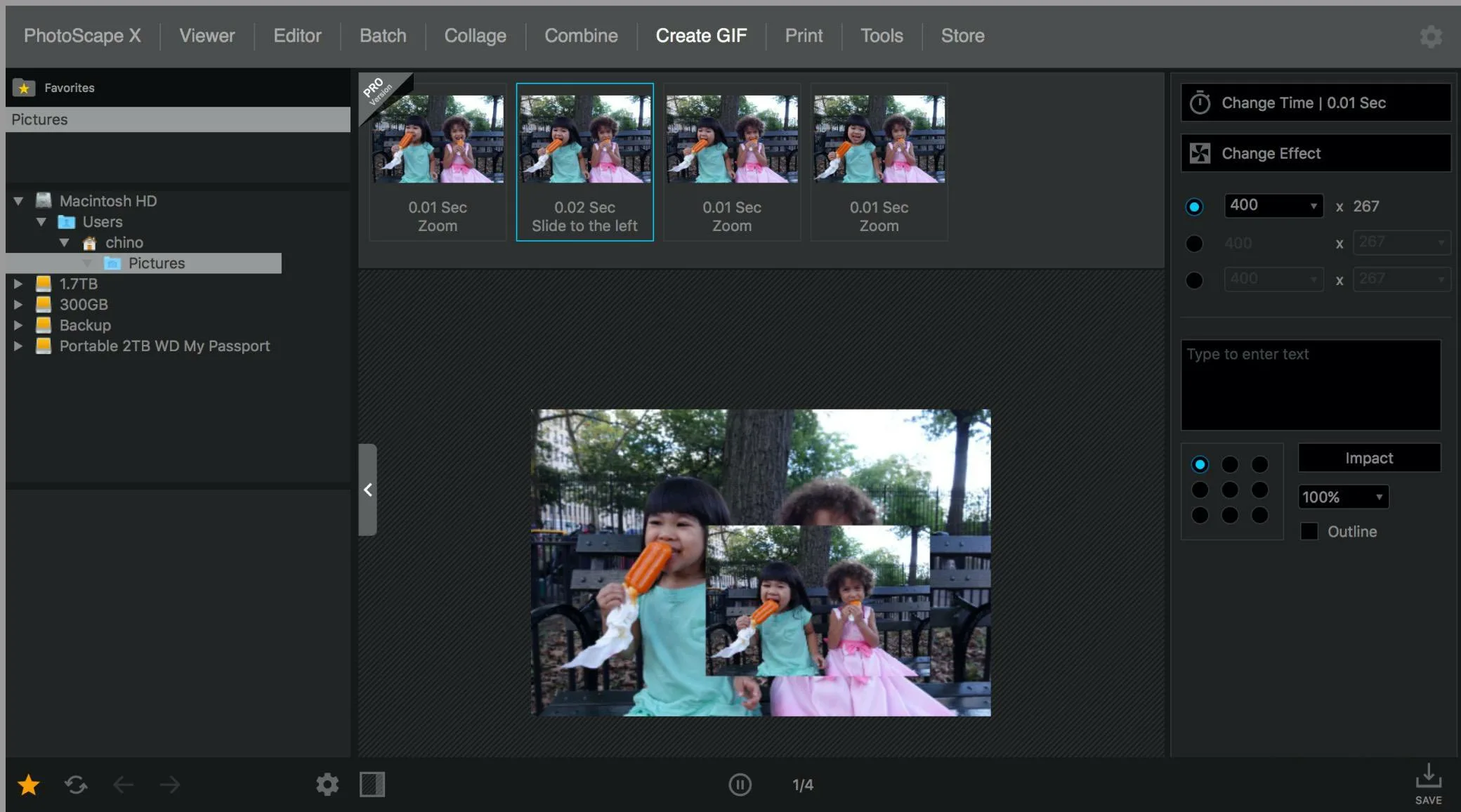Toggle the background pattern icon

[372, 785]
